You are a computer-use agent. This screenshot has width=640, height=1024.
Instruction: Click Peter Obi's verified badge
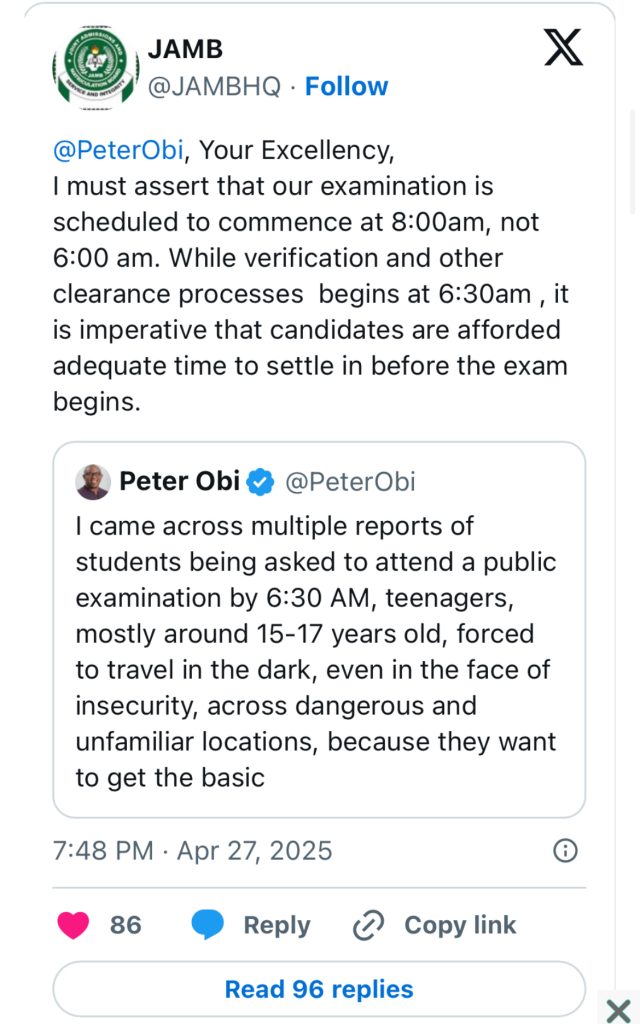pyautogui.click(x=262, y=482)
